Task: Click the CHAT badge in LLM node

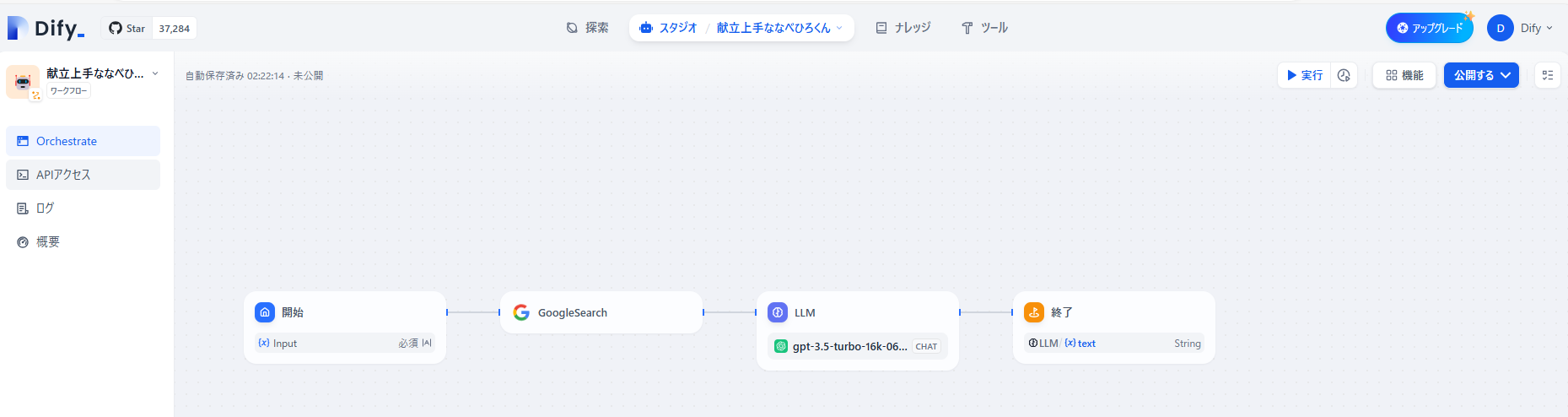Action: point(926,346)
